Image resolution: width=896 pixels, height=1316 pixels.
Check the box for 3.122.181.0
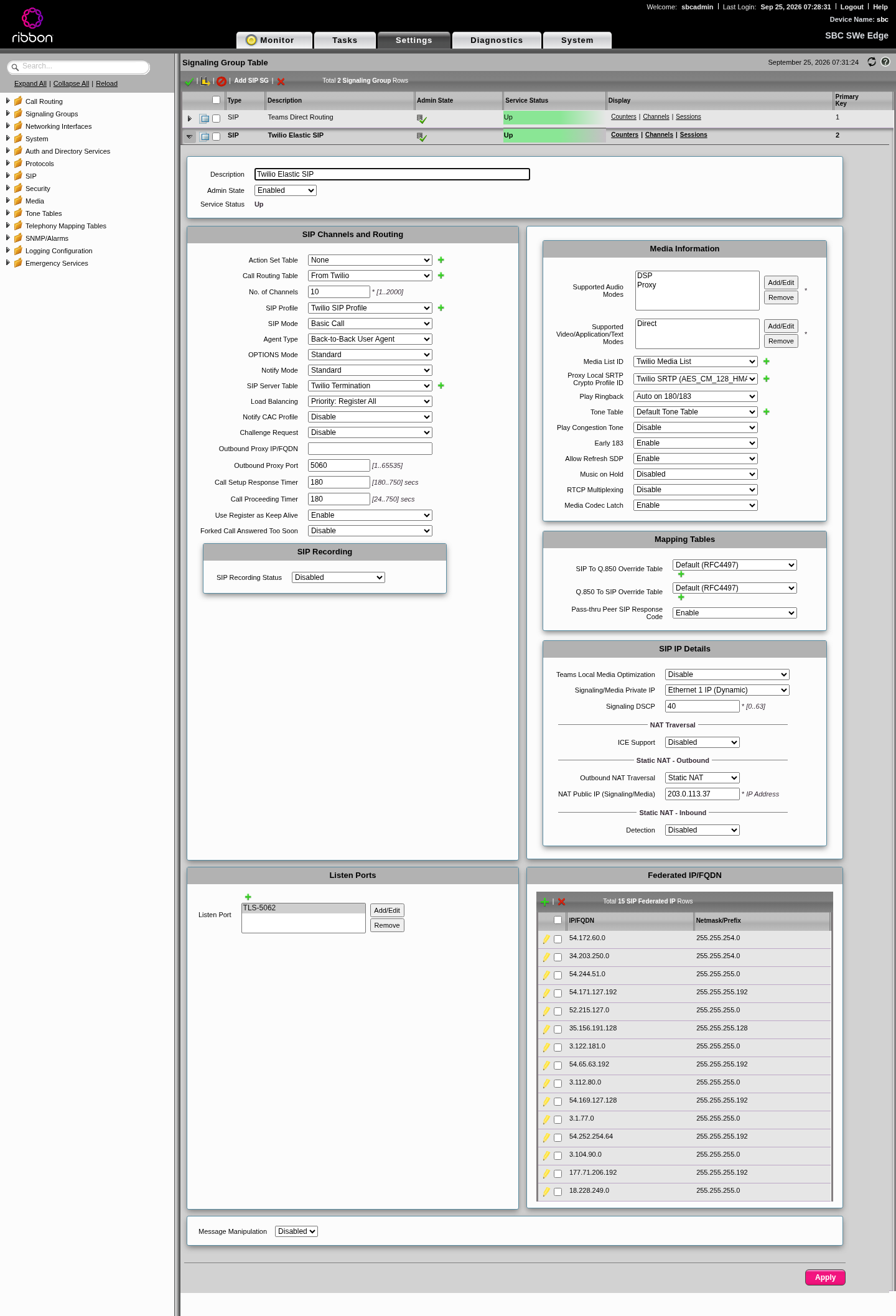pos(558,1047)
